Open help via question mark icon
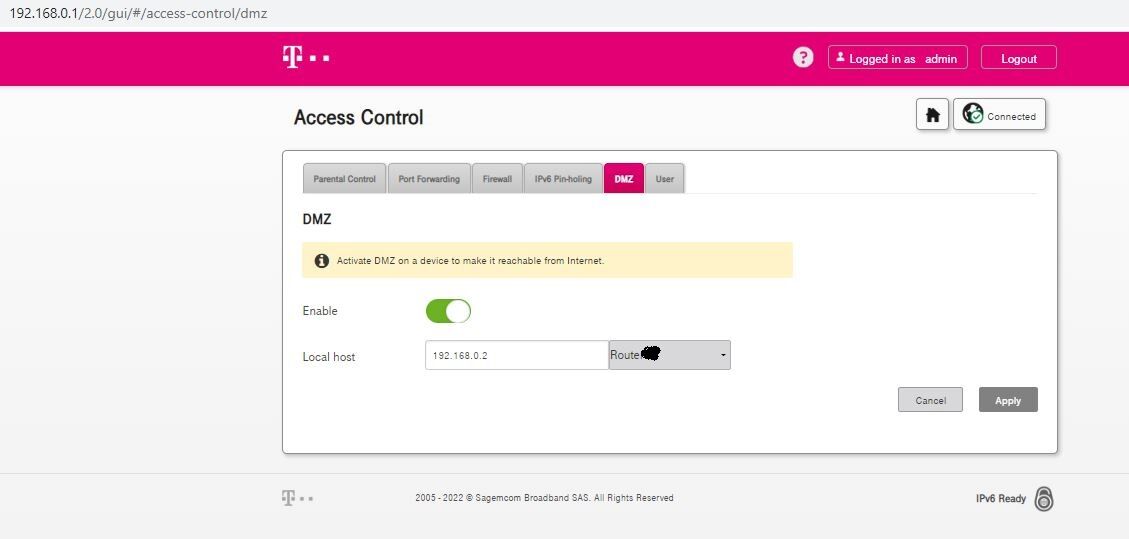 click(803, 58)
